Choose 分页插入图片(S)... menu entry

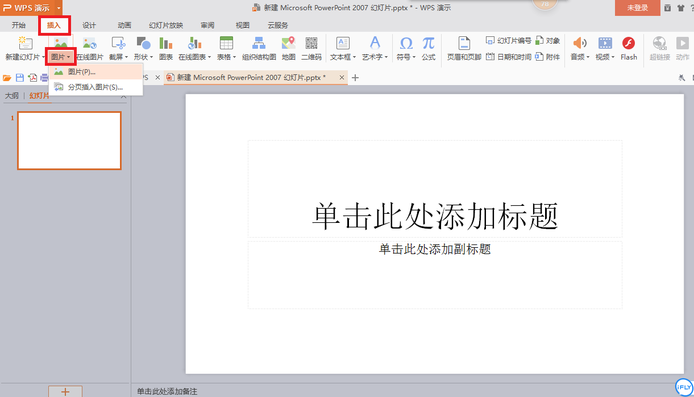tap(96, 87)
